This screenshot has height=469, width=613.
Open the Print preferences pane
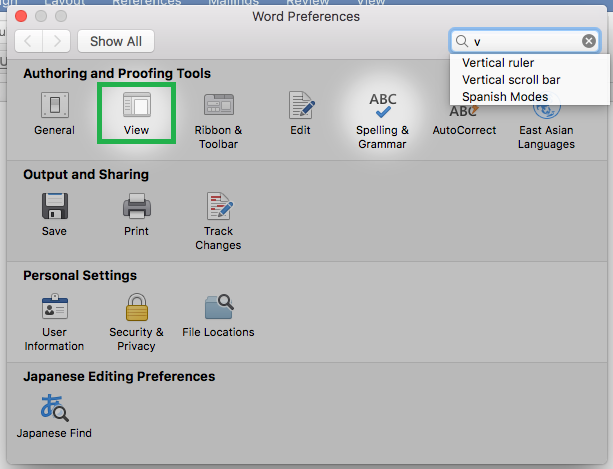pos(136,214)
